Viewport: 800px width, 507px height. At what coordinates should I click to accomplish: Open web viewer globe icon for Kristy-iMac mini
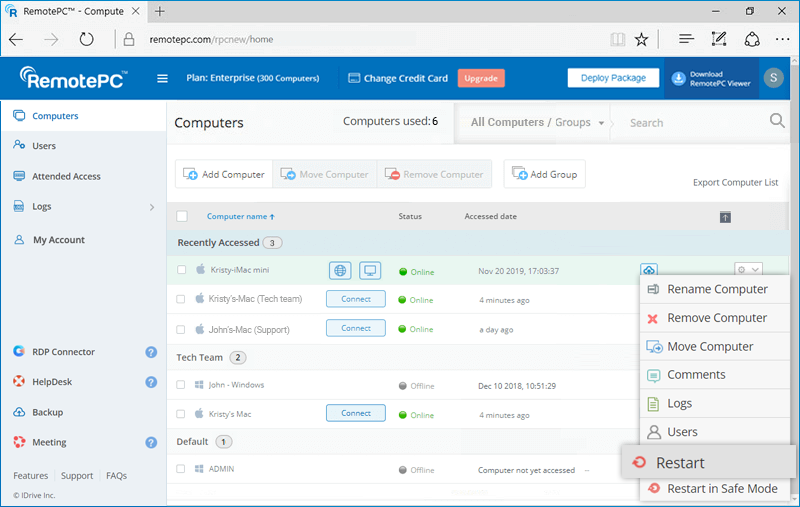coord(340,270)
